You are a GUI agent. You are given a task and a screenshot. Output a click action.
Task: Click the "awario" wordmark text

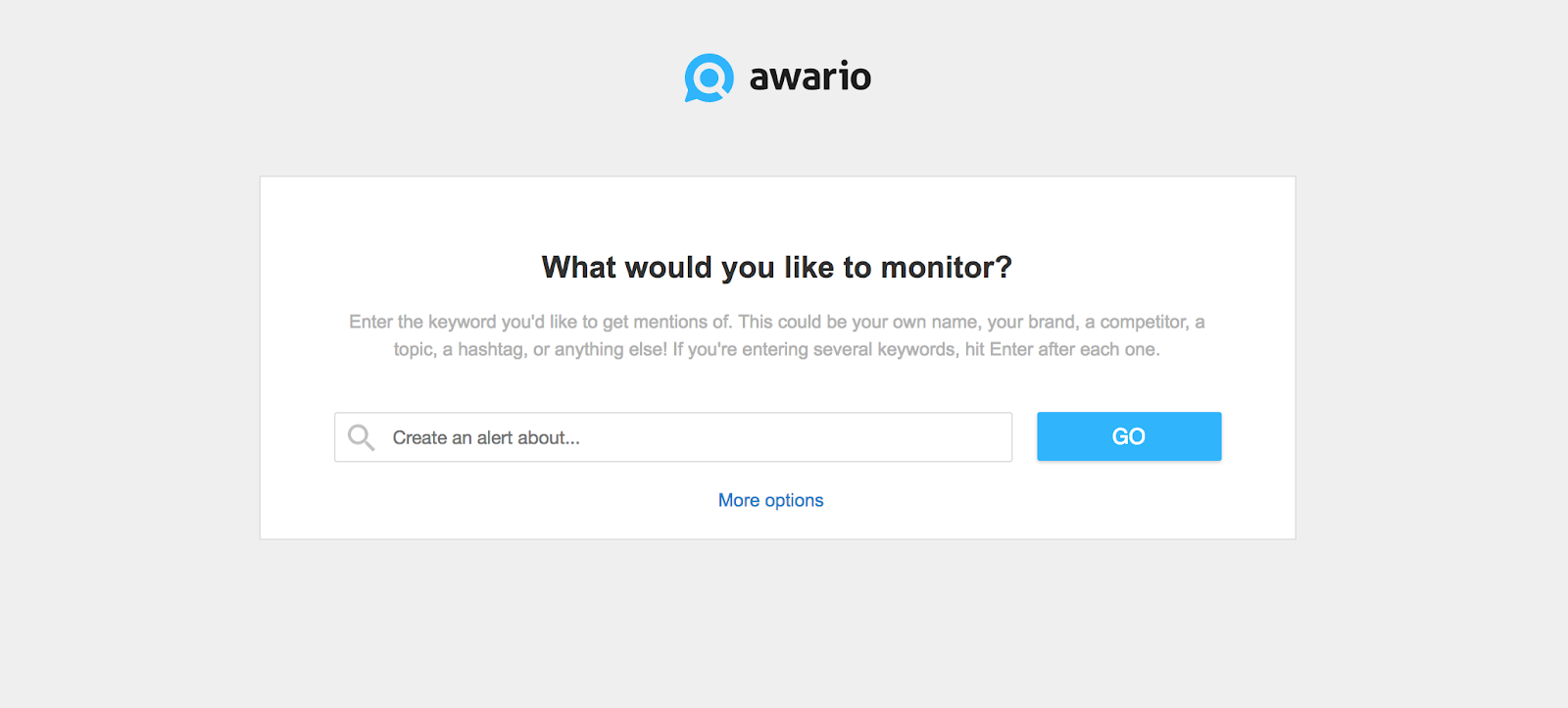click(x=809, y=76)
